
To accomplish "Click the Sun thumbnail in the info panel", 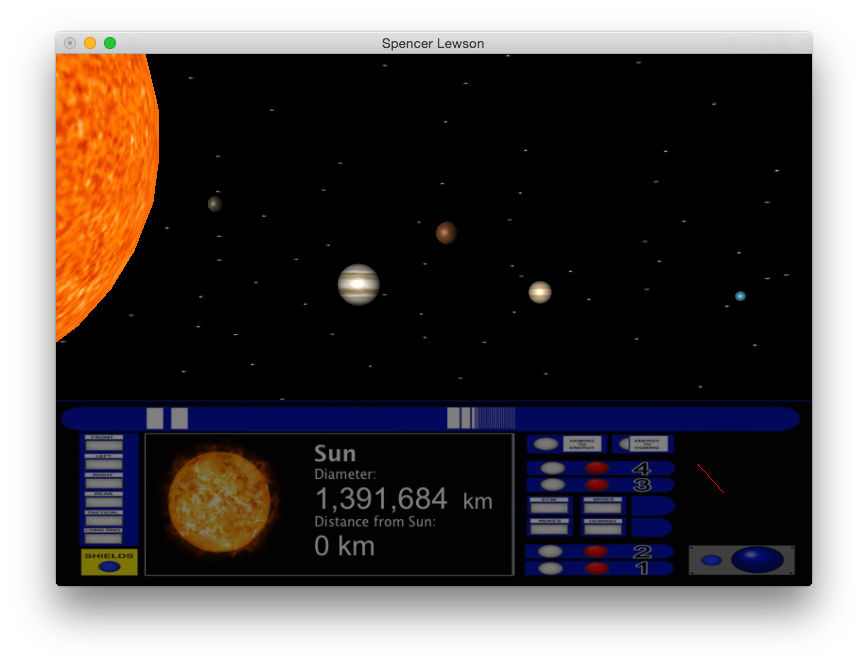I will pos(219,504).
